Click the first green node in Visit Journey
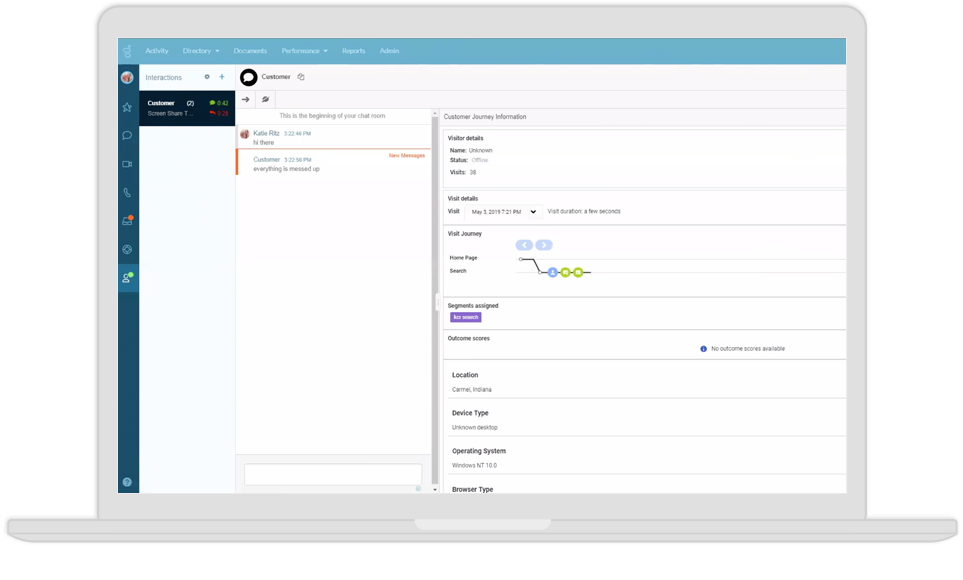The image size is (963, 580). tap(565, 272)
